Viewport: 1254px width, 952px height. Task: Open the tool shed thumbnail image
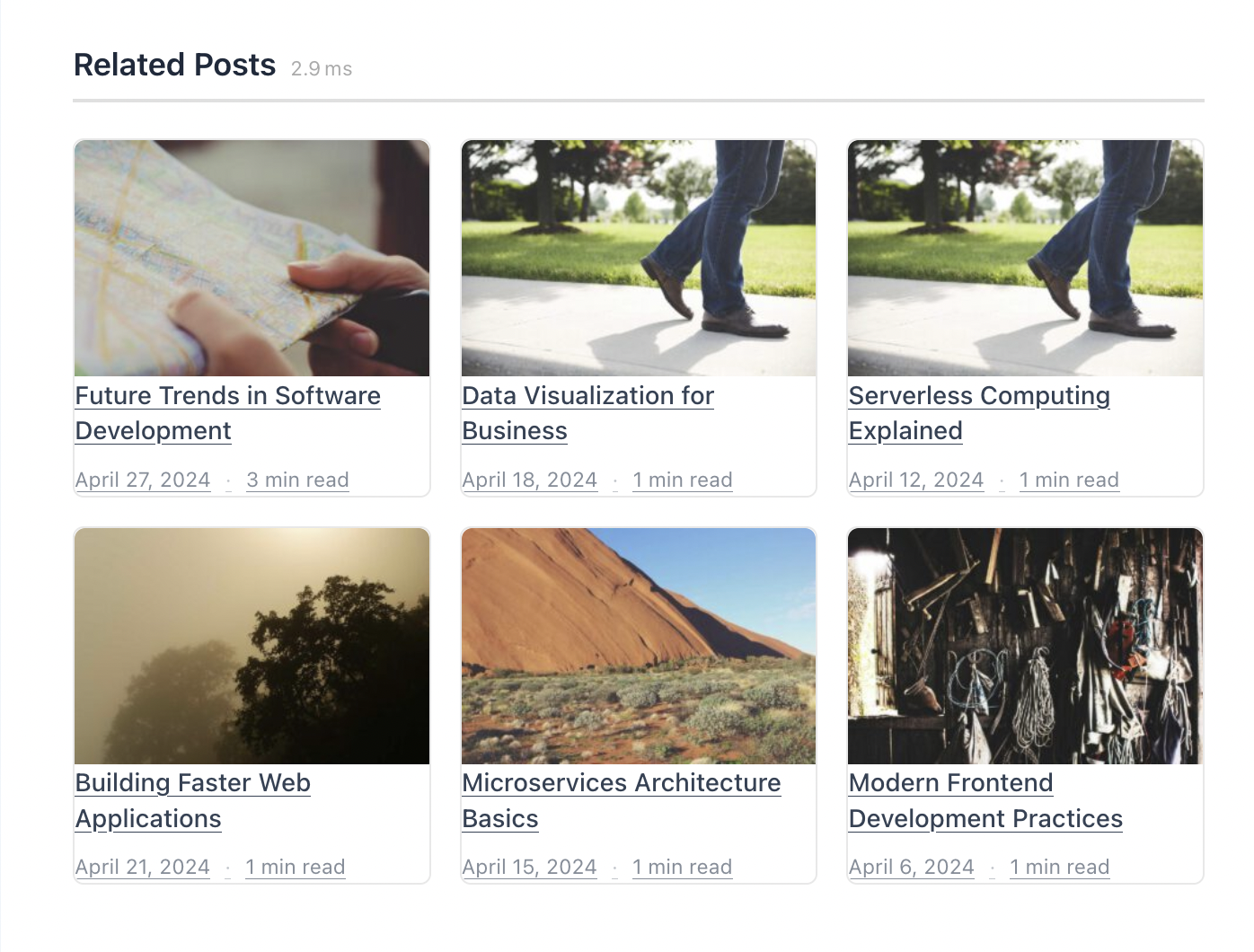(x=1025, y=646)
